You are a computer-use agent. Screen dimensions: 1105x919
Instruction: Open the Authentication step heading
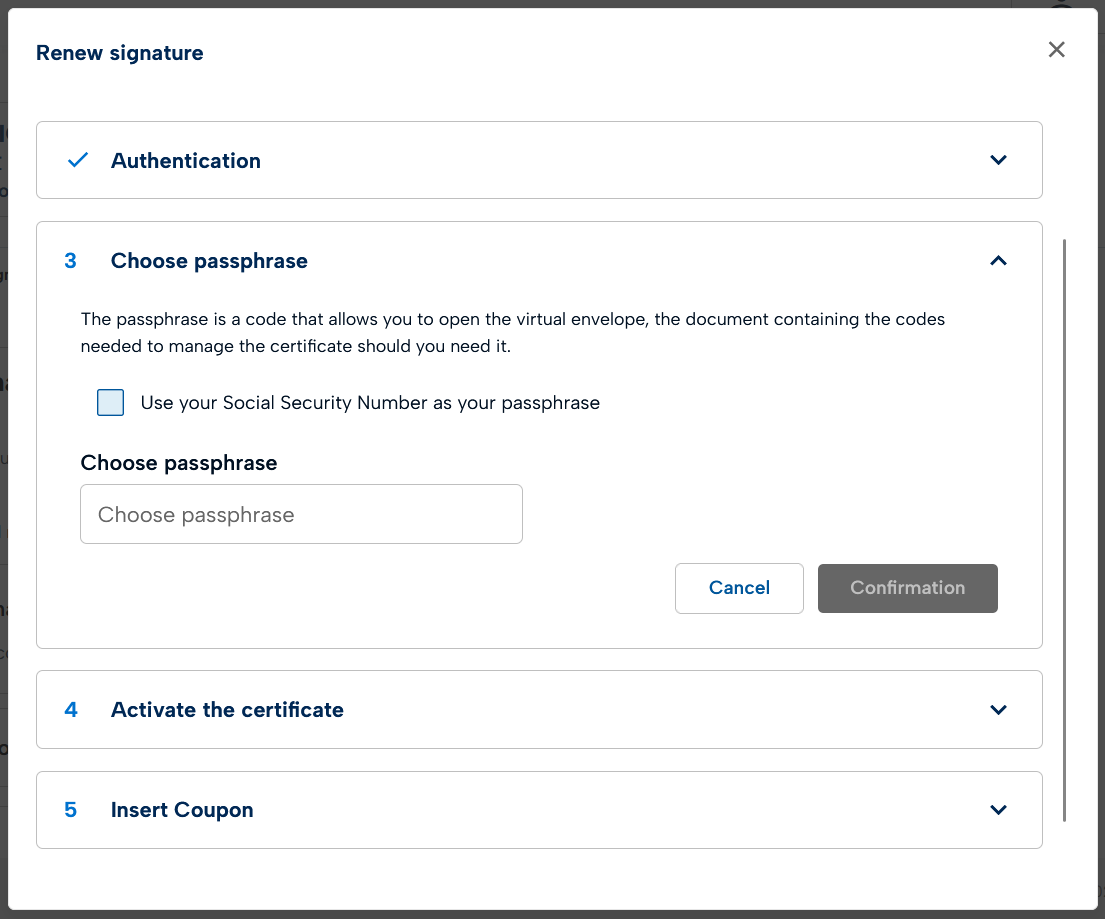(186, 161)
